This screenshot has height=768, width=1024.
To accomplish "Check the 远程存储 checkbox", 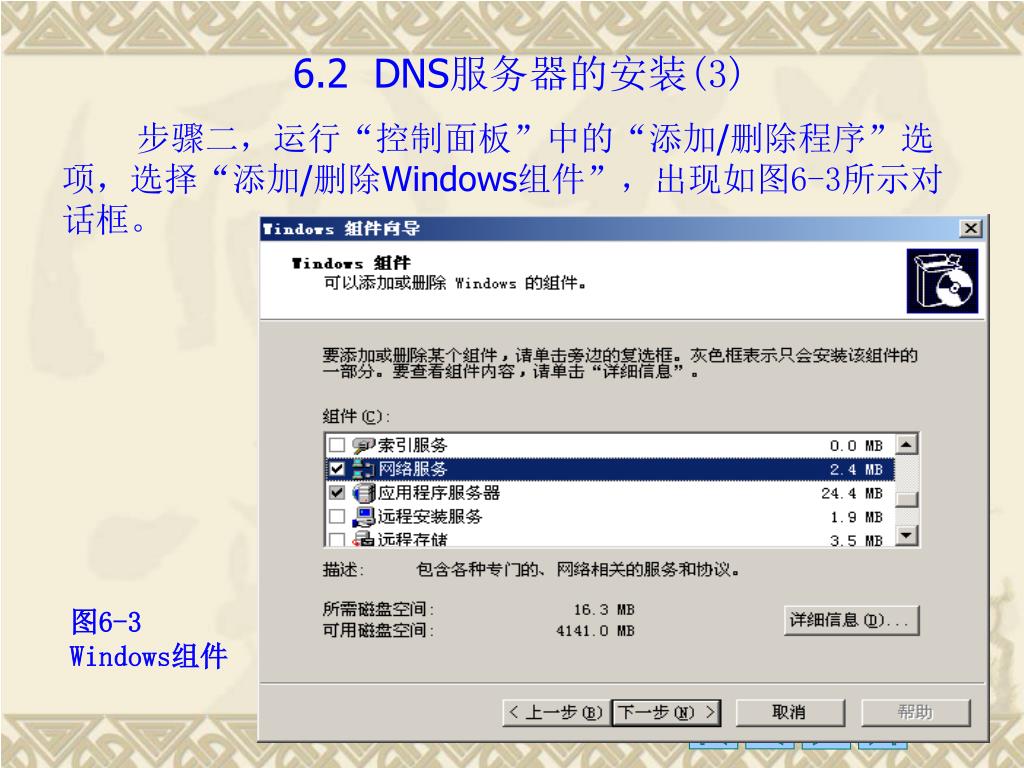I will click(x=336, y=539).
